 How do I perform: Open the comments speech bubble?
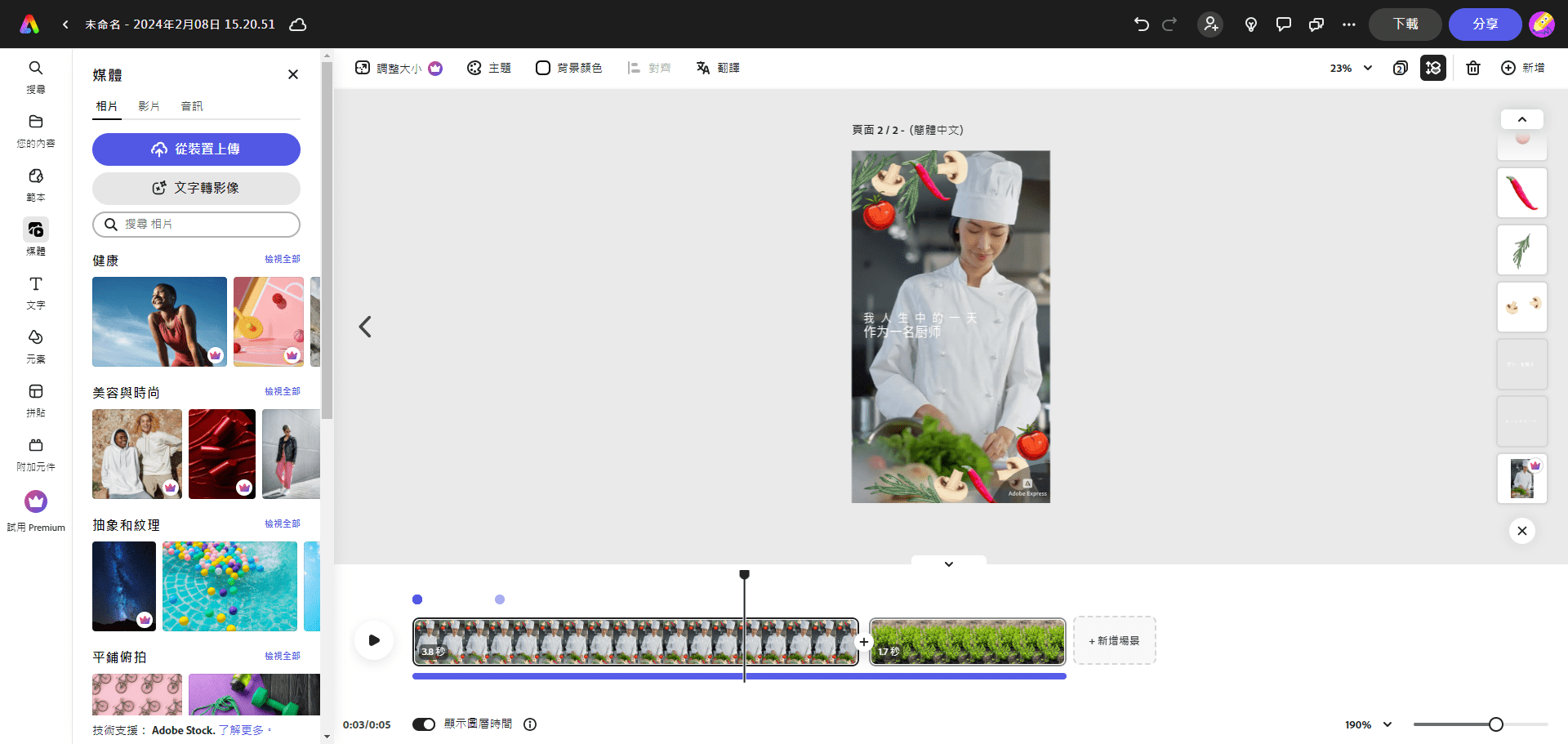pyautogui.click(x=1284, y=25)
